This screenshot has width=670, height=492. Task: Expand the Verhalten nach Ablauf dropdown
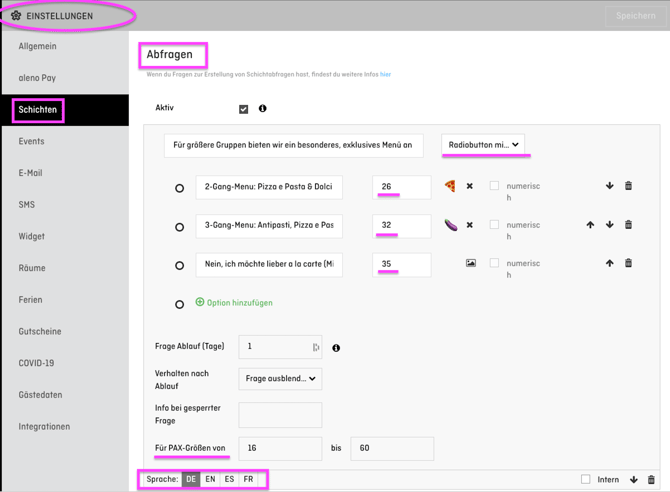click(280, 379)
